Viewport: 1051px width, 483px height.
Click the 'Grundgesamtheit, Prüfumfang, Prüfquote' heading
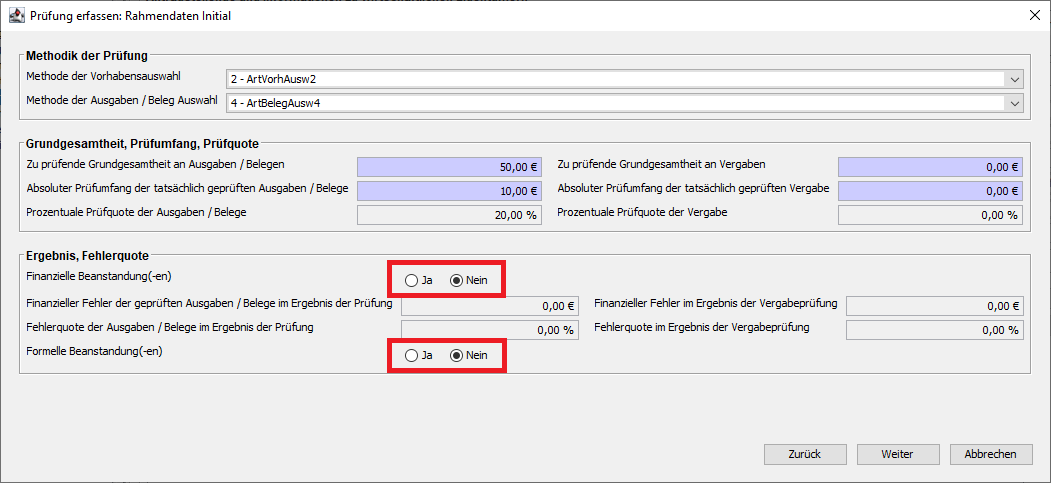(142, 143)
